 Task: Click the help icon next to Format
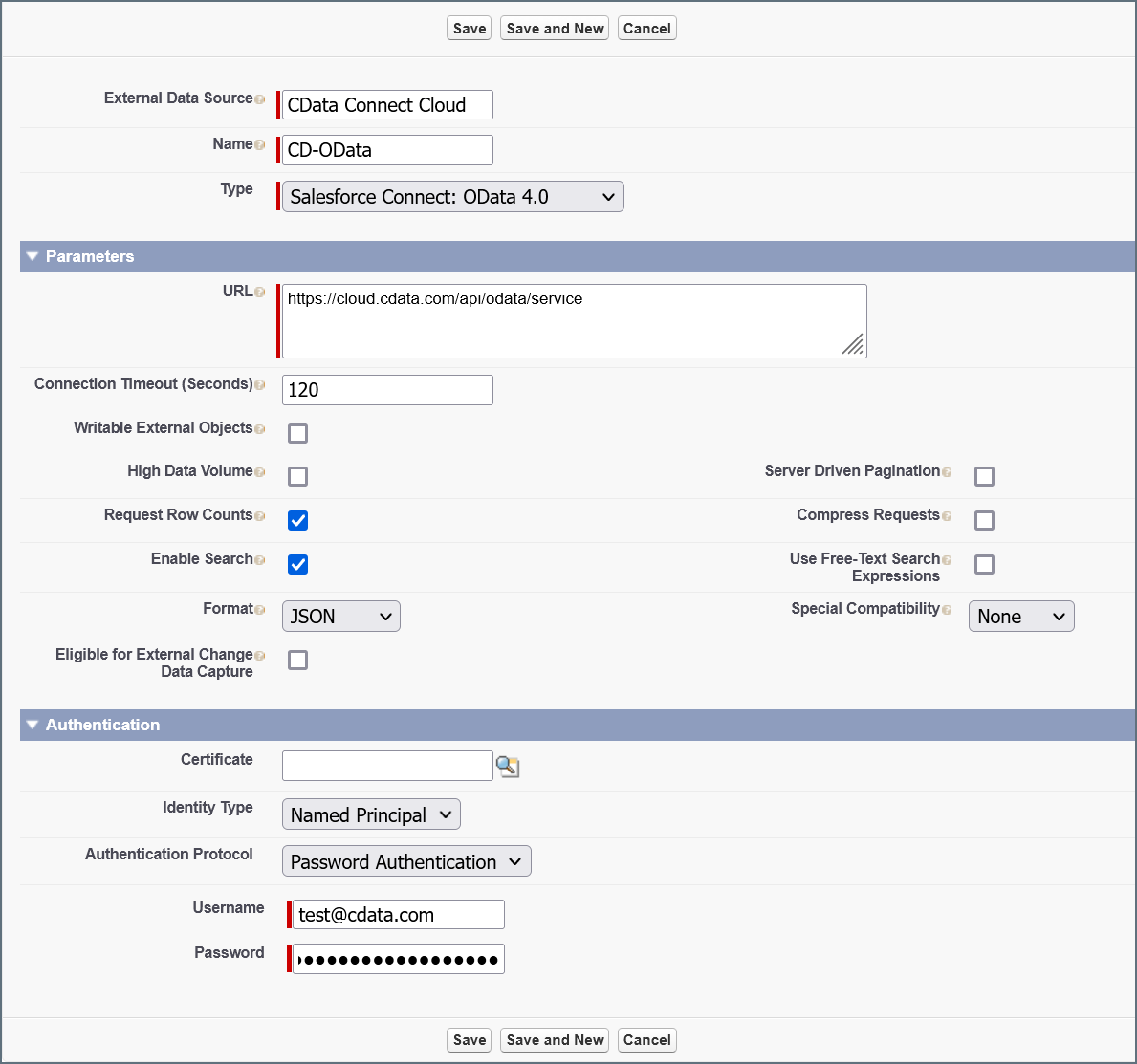261,609
